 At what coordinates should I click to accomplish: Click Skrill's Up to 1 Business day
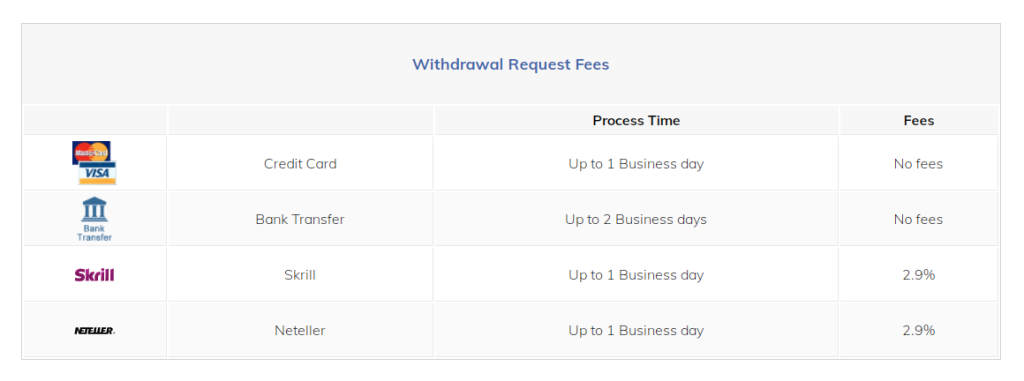[x=636, y=275]
